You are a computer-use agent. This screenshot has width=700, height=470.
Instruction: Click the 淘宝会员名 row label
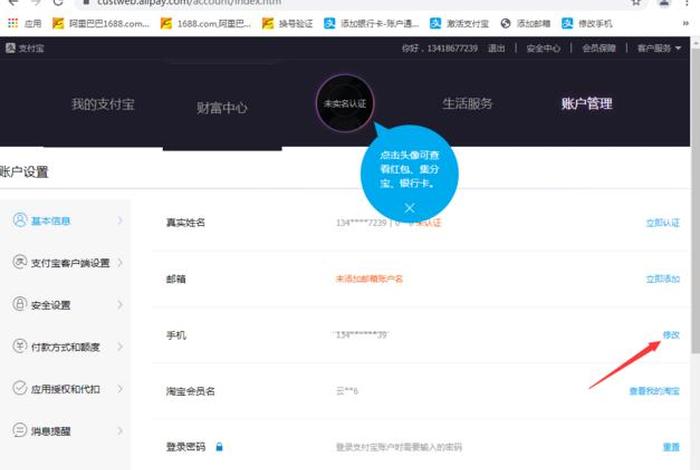(190, 391)
